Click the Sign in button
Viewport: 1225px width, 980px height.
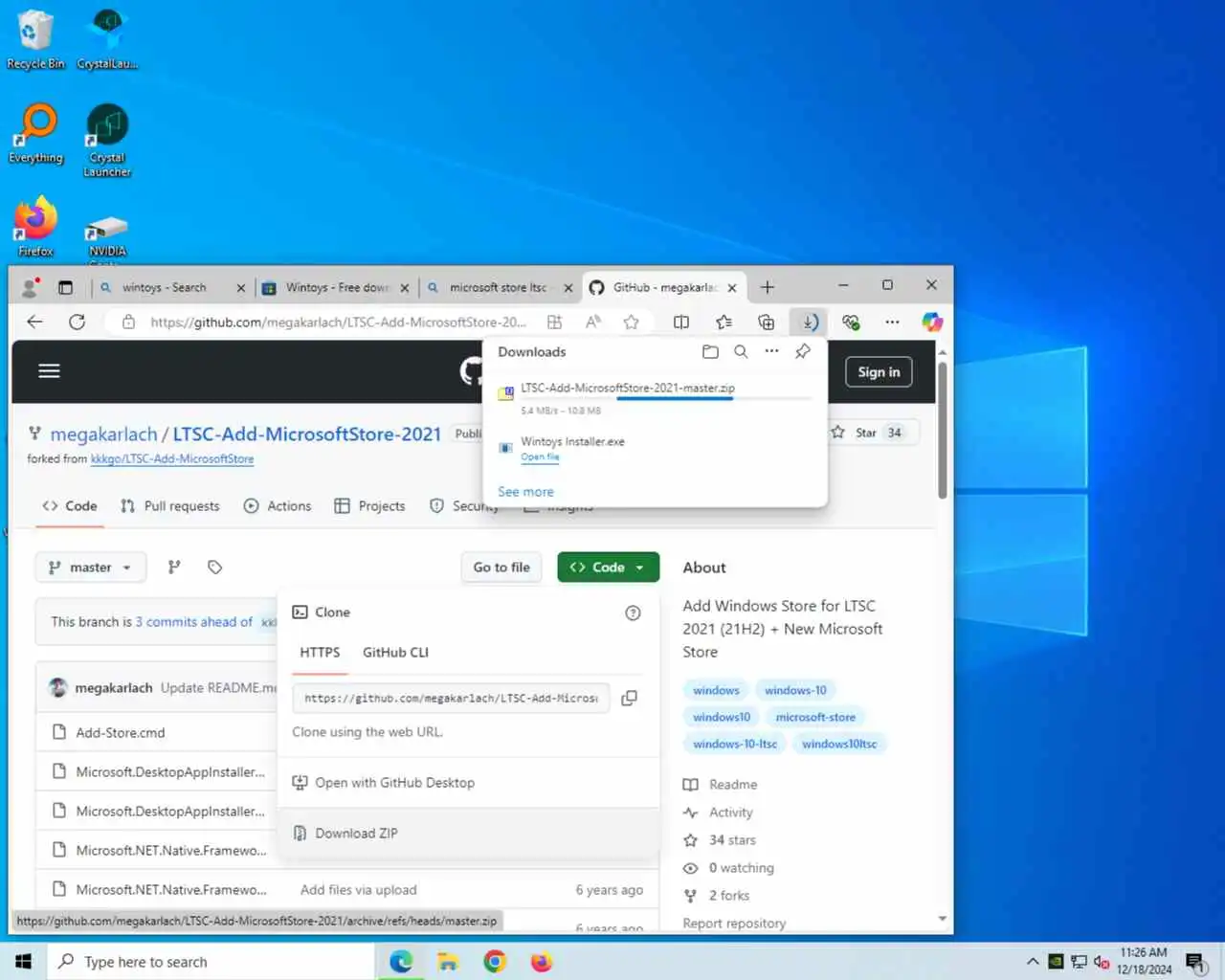[879, 372]
